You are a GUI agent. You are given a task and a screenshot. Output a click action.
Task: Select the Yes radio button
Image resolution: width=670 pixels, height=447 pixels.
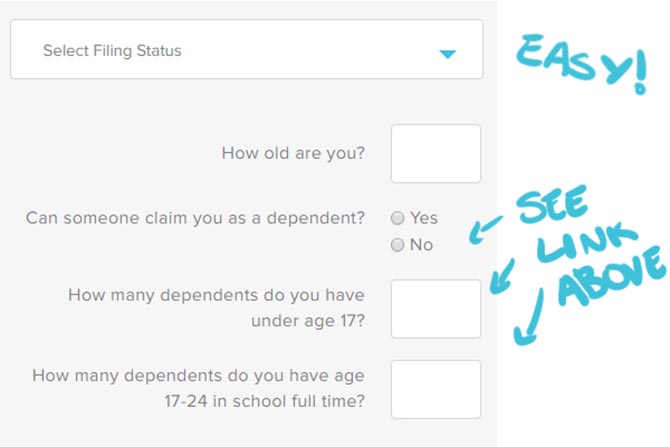click(397, 218)
